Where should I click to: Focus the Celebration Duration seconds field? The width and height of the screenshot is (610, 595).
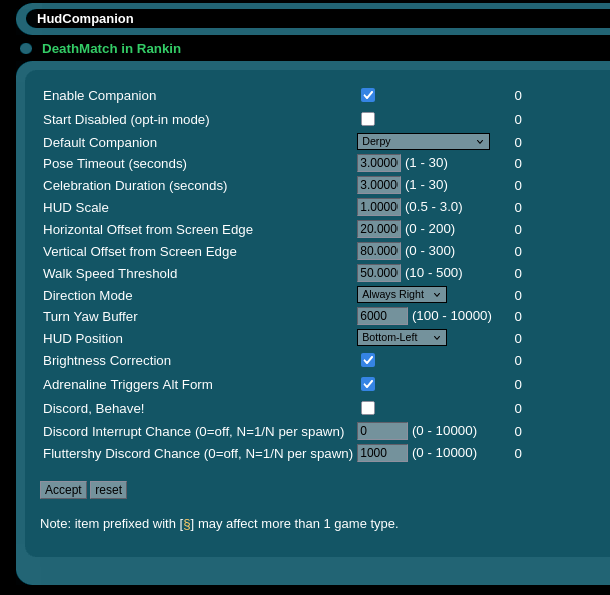tap(379, 185)
